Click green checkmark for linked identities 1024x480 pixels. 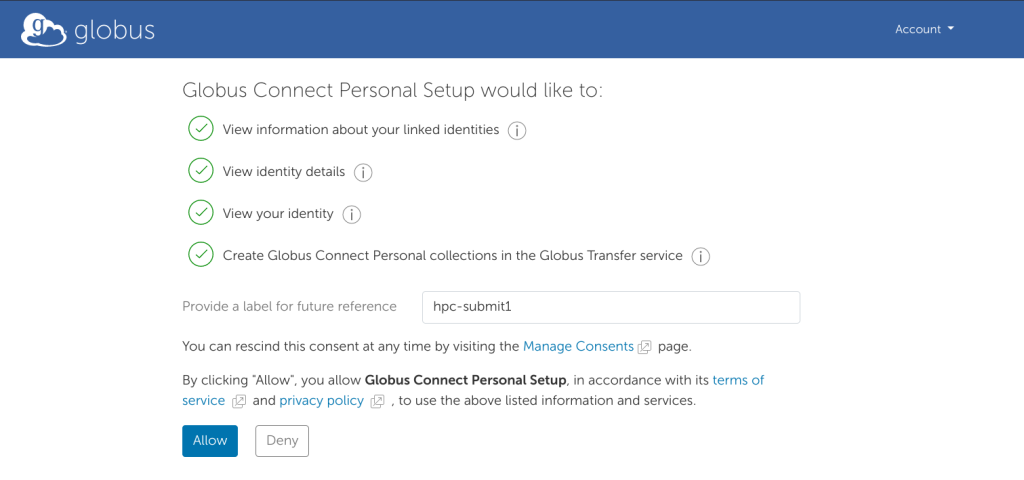(x=201, y=129)
